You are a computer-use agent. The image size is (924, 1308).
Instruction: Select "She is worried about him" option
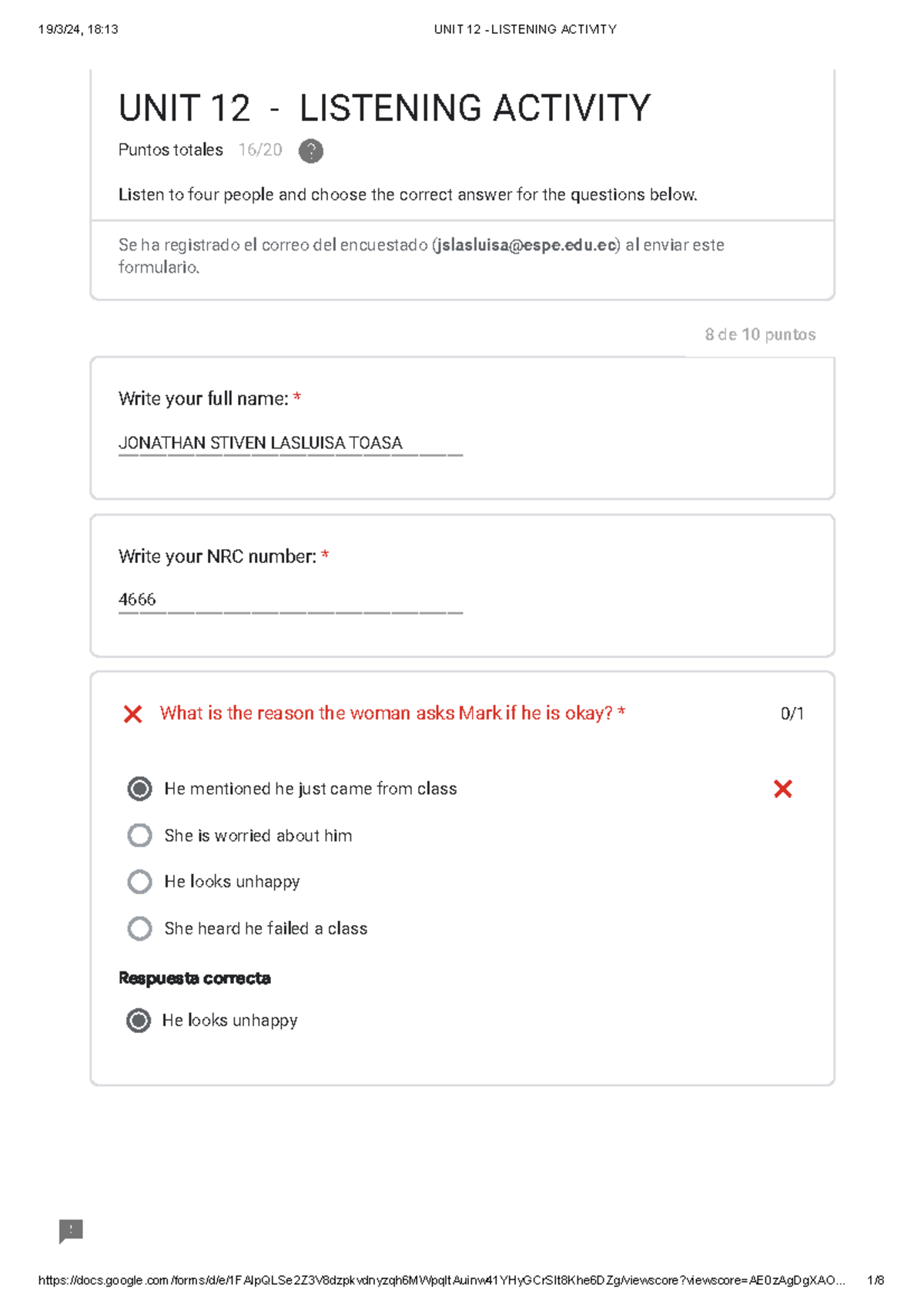click(x=139, y=835)
